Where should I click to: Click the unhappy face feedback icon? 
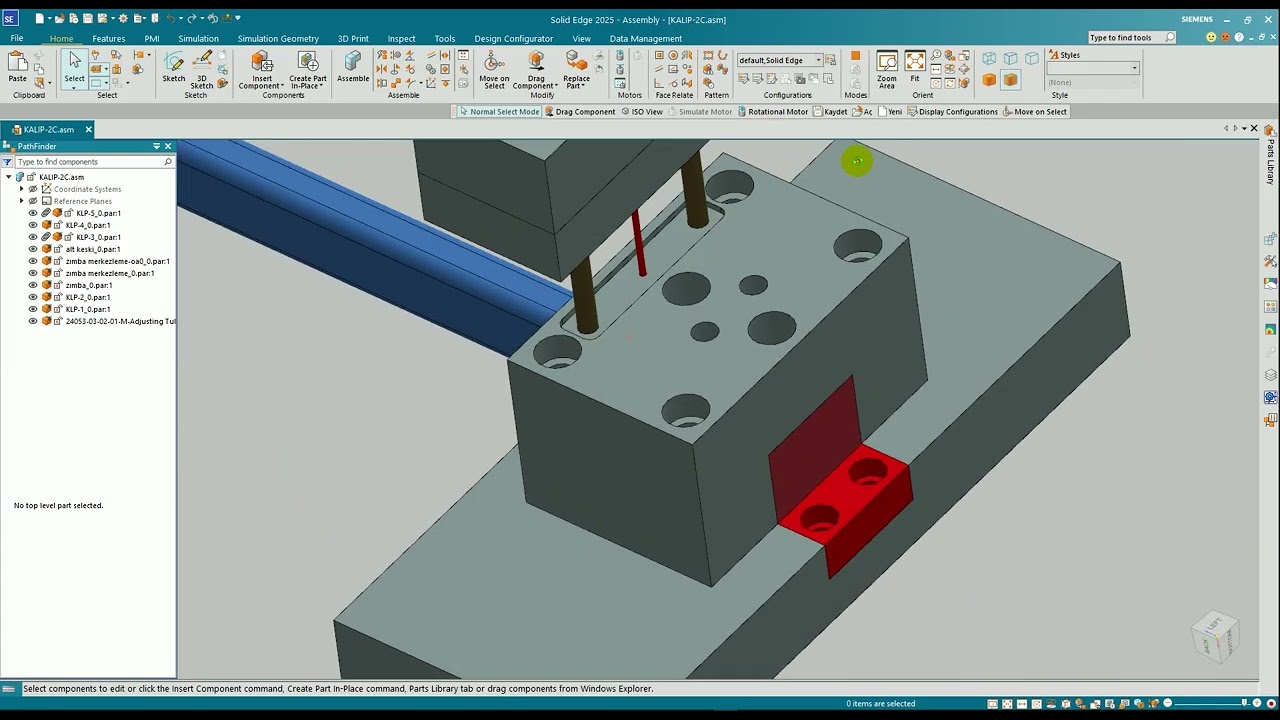(1225, 38)
